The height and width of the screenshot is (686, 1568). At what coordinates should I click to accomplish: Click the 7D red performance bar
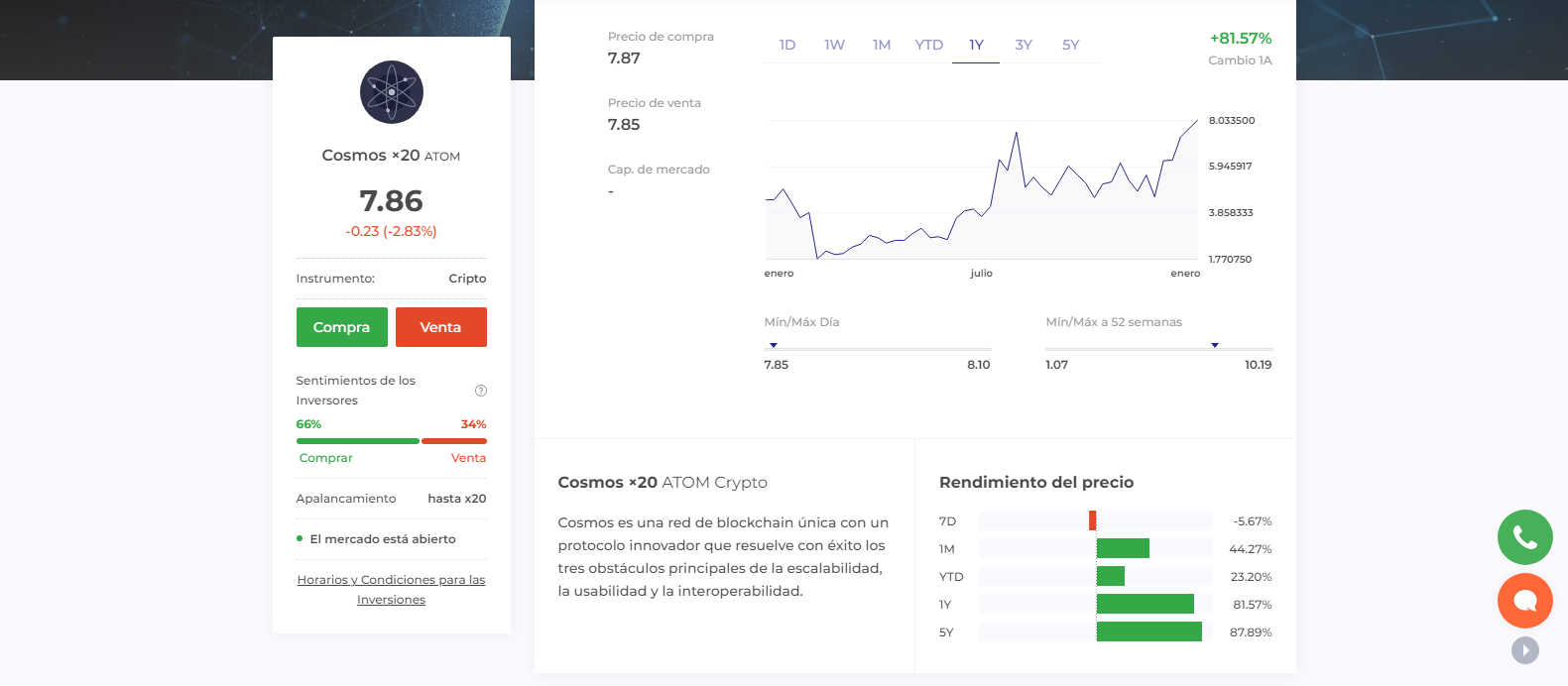tap(1093, 520)
